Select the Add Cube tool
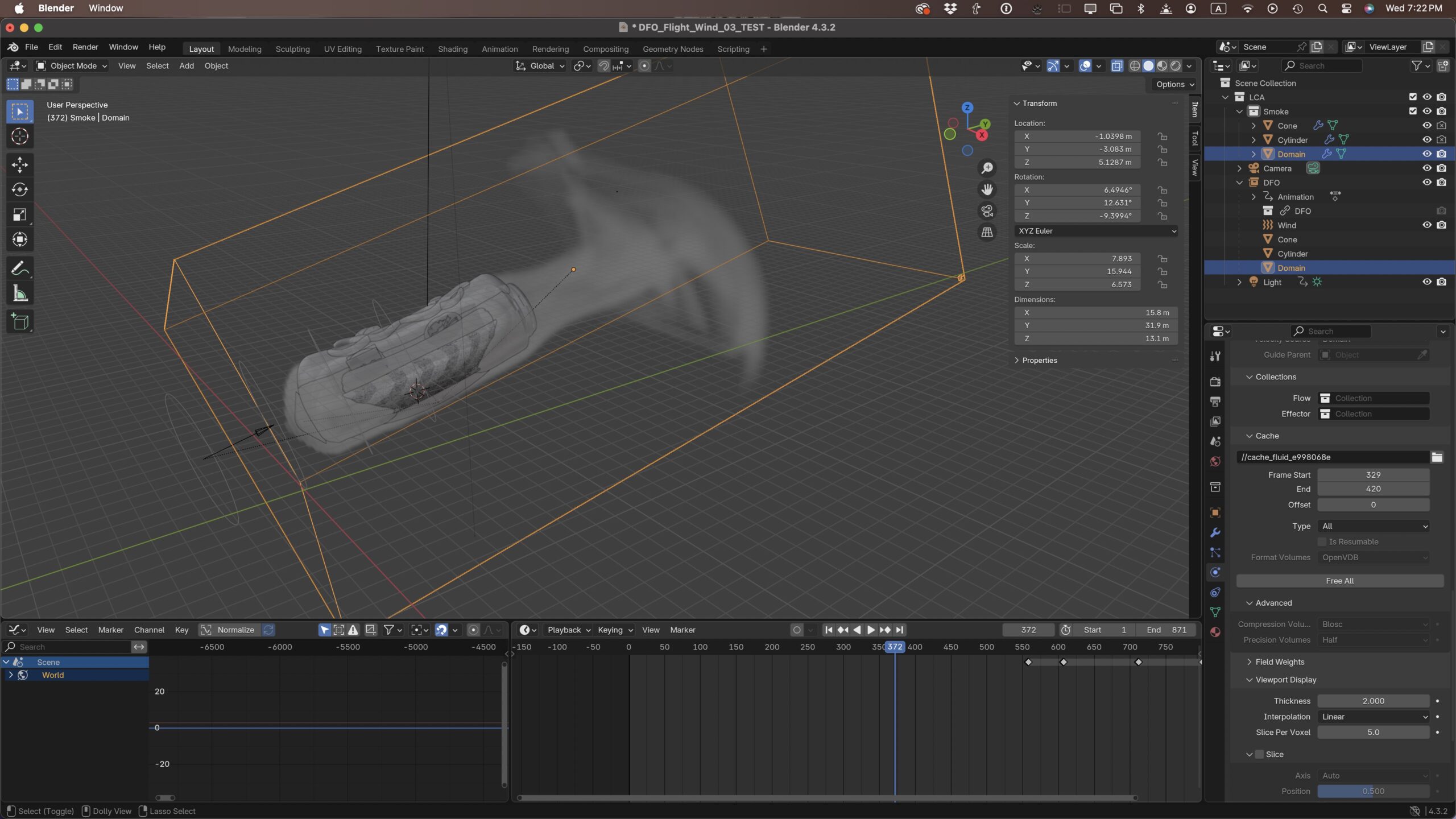This screenshot has width=1456, height=819. pyautogui.click(x=20, y=321)
